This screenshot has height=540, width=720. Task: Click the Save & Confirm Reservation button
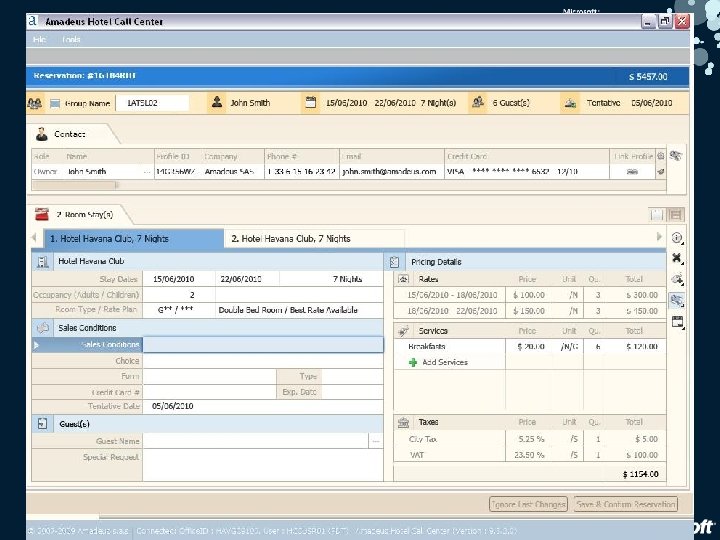coord(625,504)
